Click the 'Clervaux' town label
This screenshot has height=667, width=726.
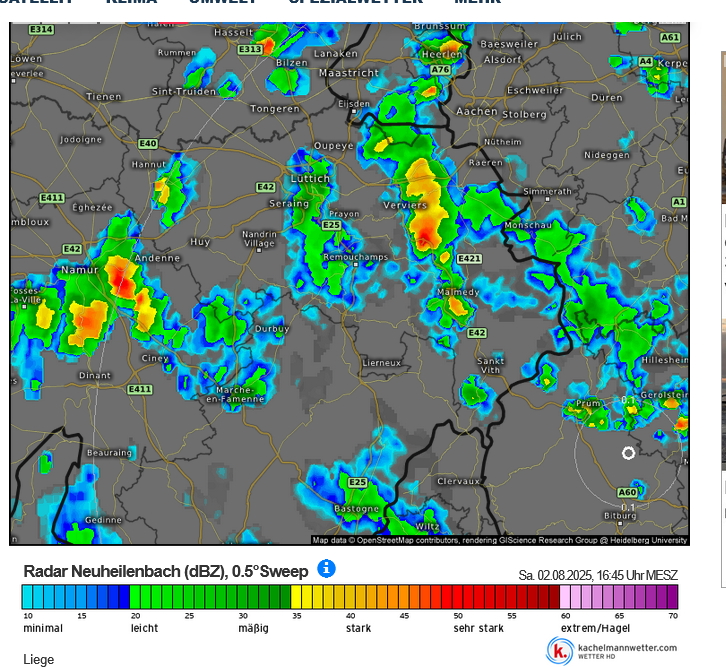pos(459,481)
